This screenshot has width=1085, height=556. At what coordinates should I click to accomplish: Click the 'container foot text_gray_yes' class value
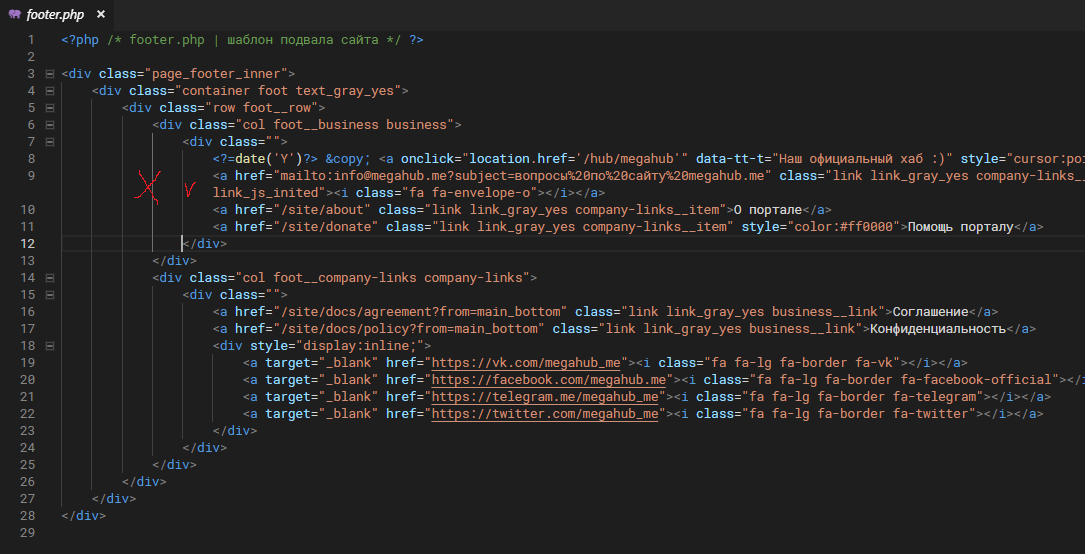tap(288, 91)
